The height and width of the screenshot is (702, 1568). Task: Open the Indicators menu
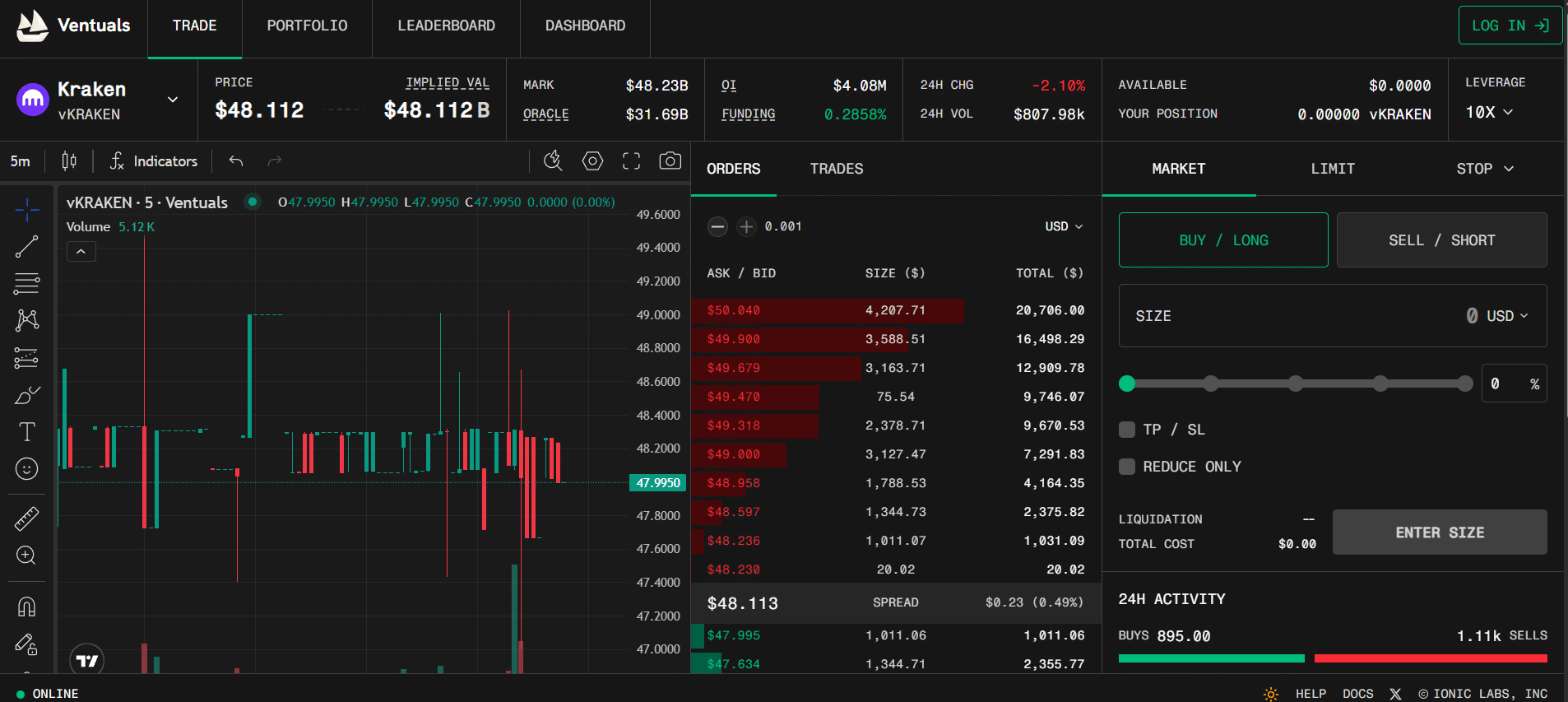click(x=154, y=161)
